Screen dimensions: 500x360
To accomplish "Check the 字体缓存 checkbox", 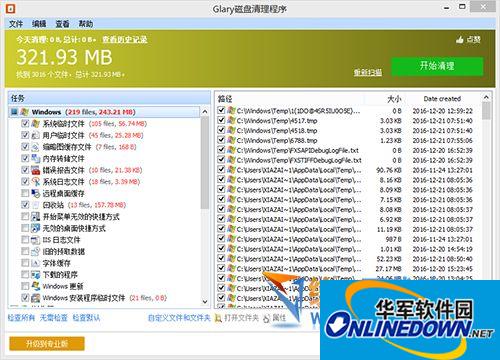I will pos(25,263).
